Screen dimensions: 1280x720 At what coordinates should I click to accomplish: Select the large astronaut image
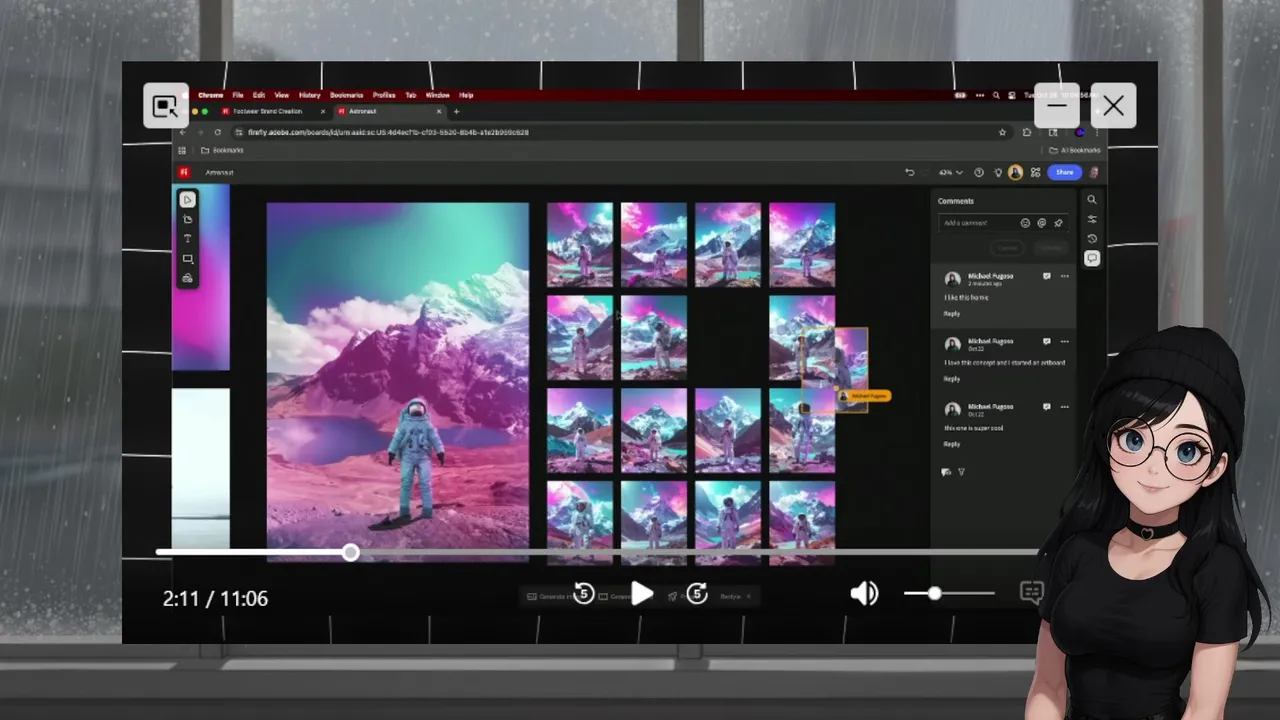[x=398, y=380]
